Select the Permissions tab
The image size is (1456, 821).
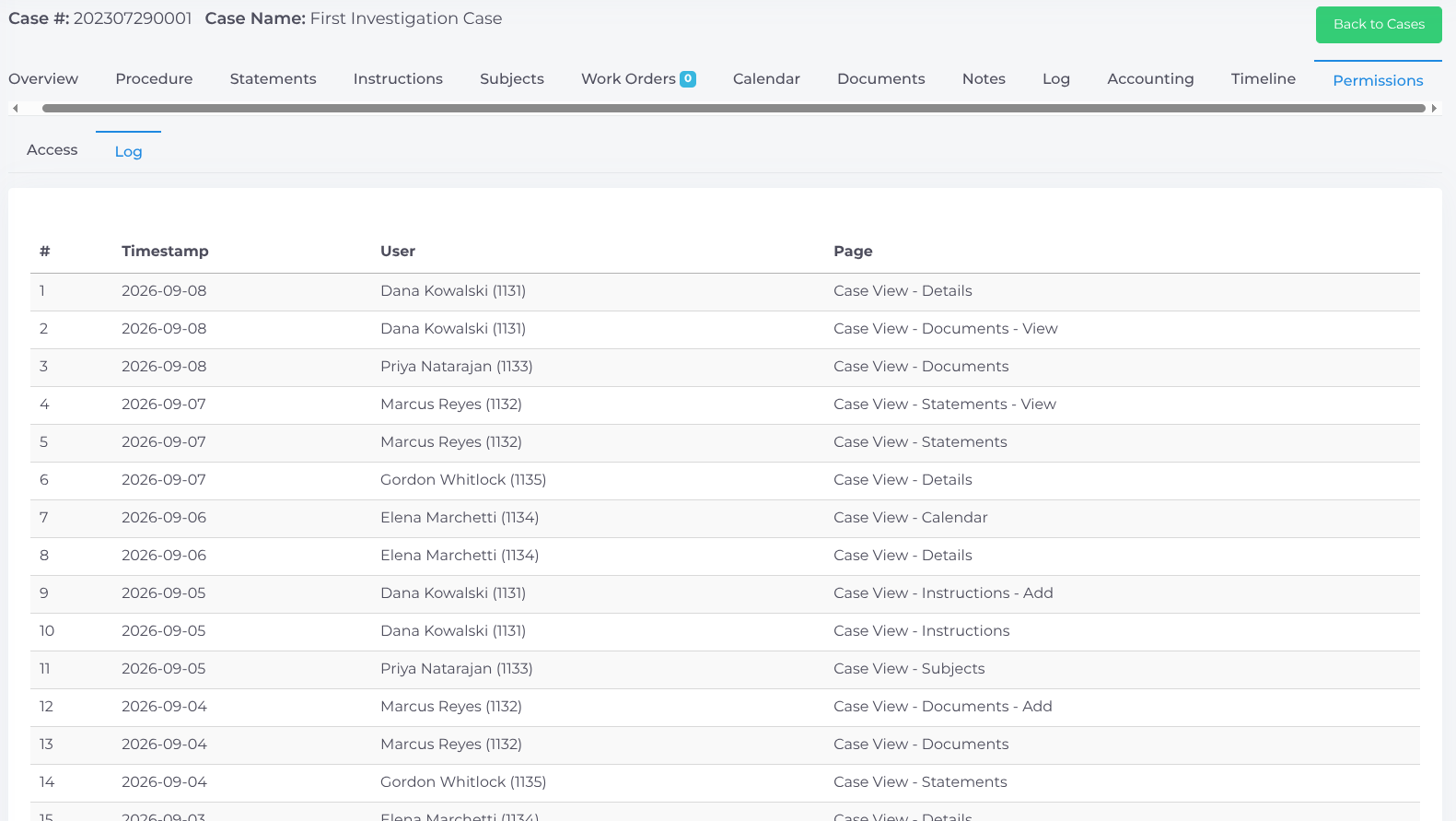[1378, 81]
